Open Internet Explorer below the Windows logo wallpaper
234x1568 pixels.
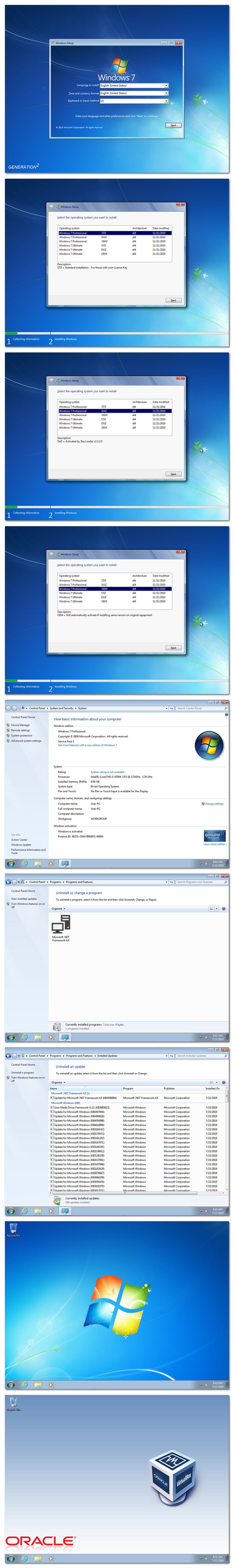(24, 1385)
